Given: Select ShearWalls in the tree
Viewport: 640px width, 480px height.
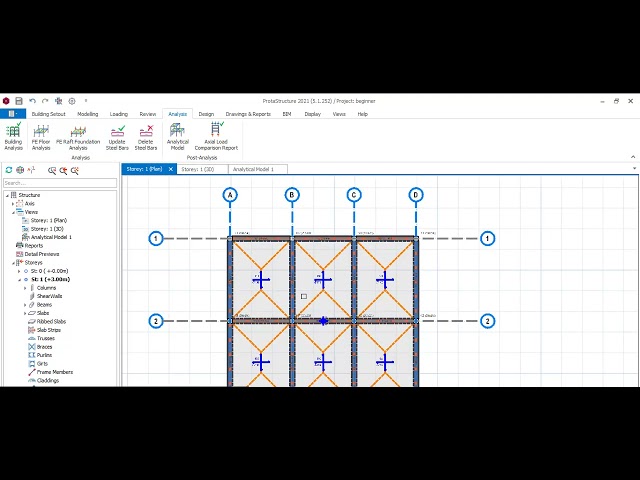Looking at the screenshot, I should [49, 296].
